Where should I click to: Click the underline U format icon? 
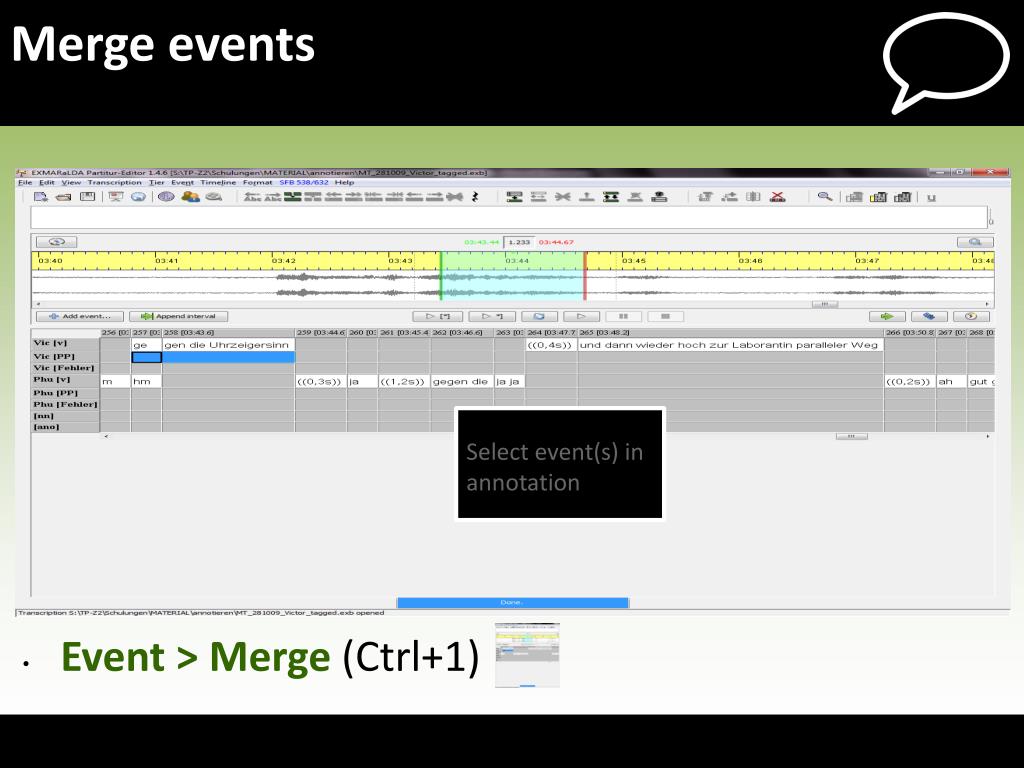931,197
